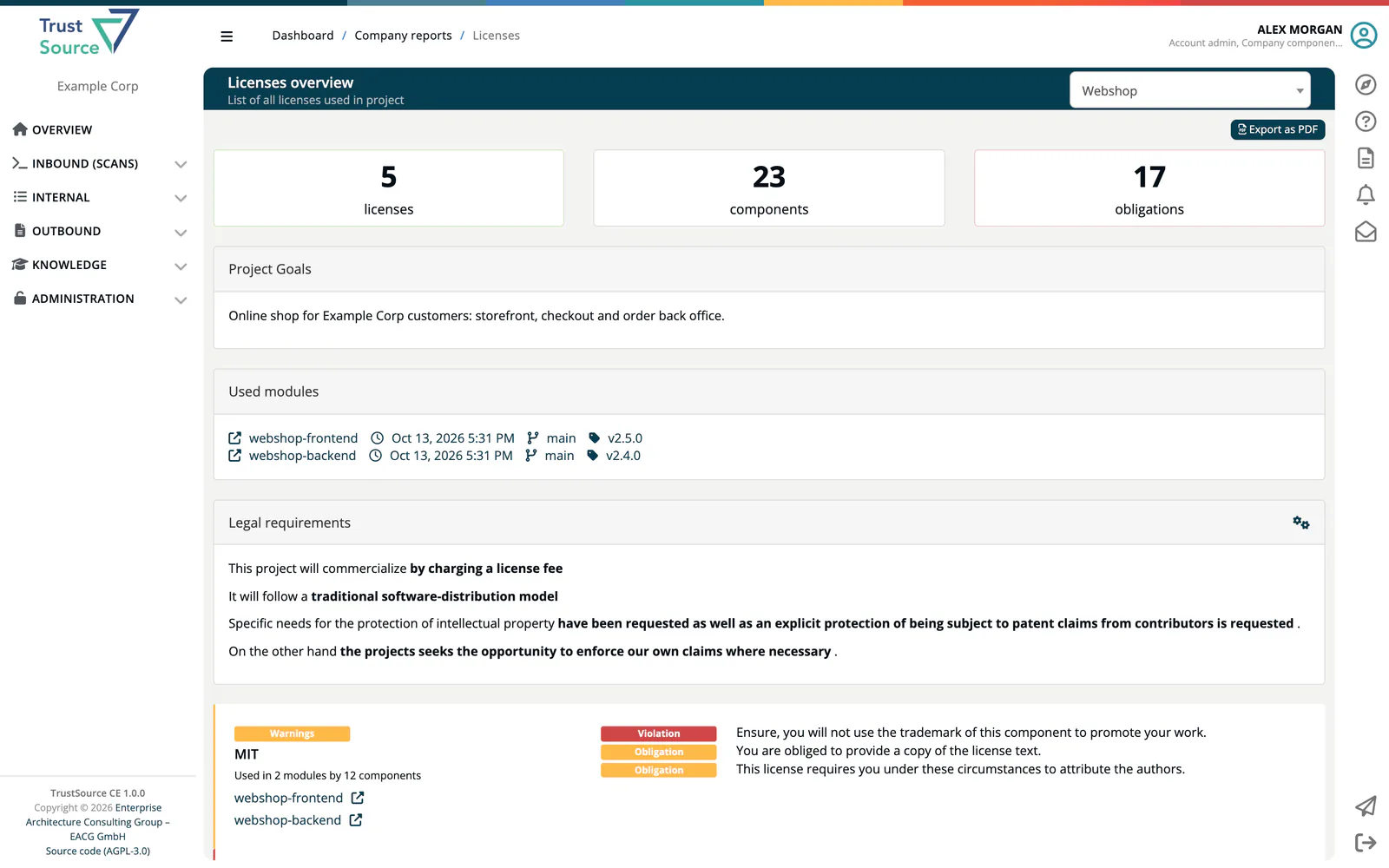Open webshop-frontend in Used modules
The height and width of the screenshot is (868, 1389).
[x=303, y=438]
